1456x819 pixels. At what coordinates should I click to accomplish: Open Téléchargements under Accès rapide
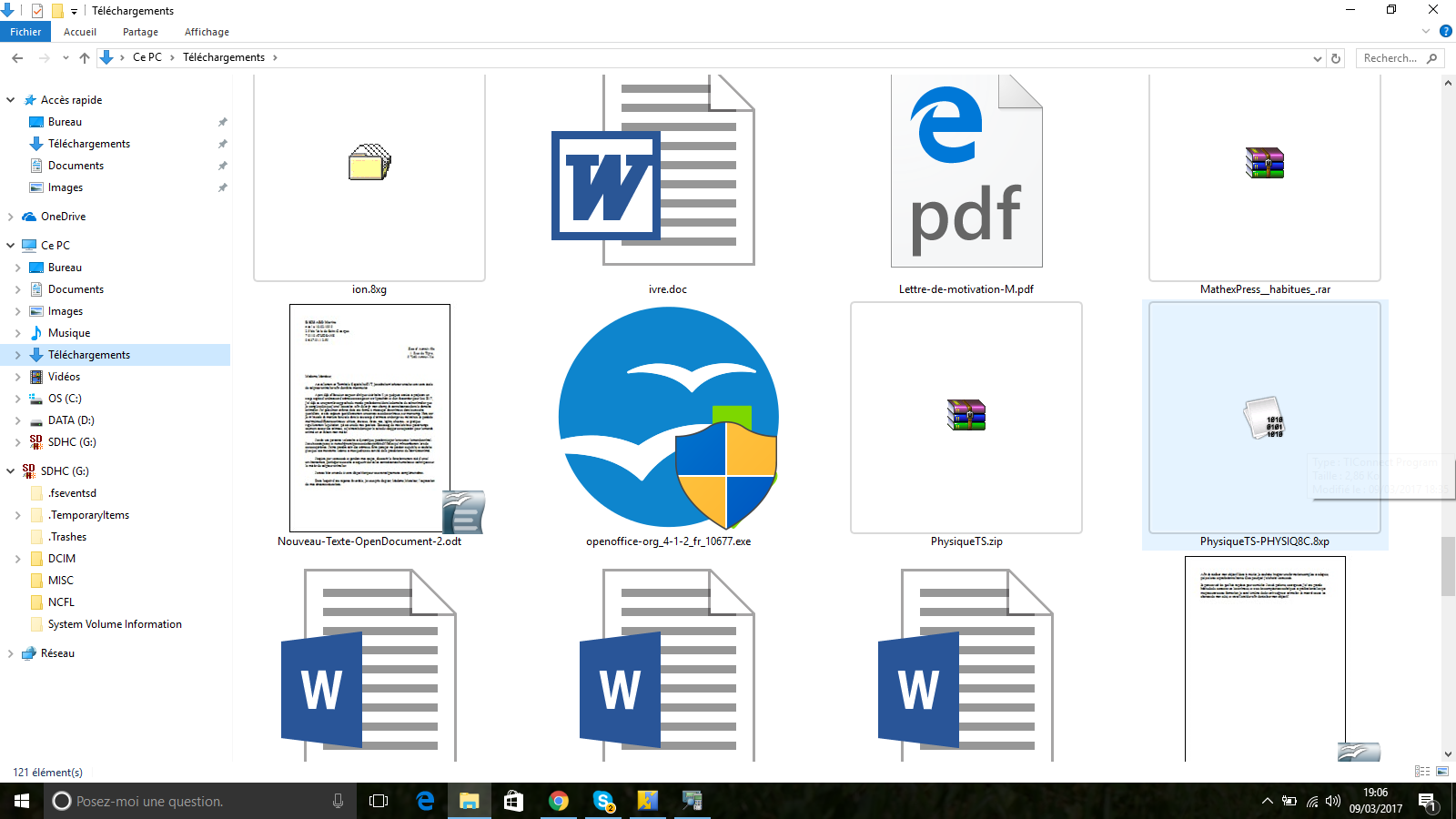(x=89, y=144)
